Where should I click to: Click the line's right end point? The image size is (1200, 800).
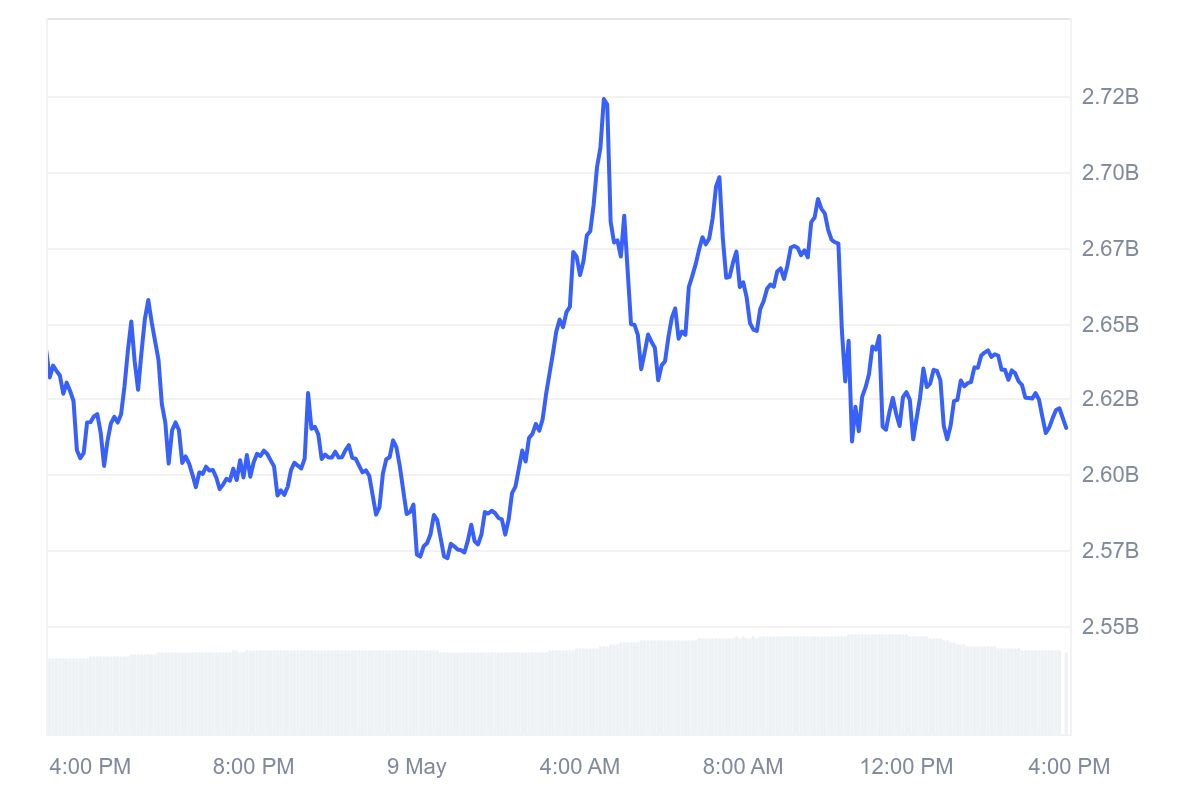[1066, 428]
